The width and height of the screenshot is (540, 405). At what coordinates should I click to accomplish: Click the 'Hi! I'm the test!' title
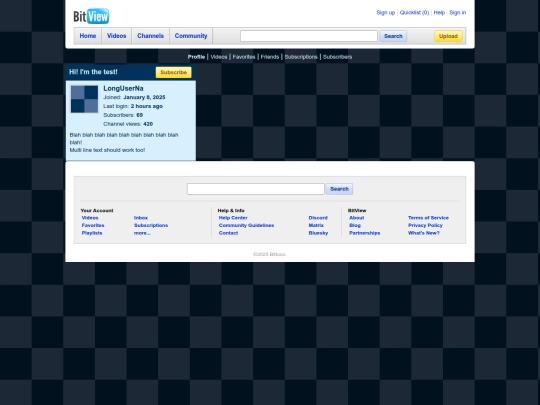(93, 72)
